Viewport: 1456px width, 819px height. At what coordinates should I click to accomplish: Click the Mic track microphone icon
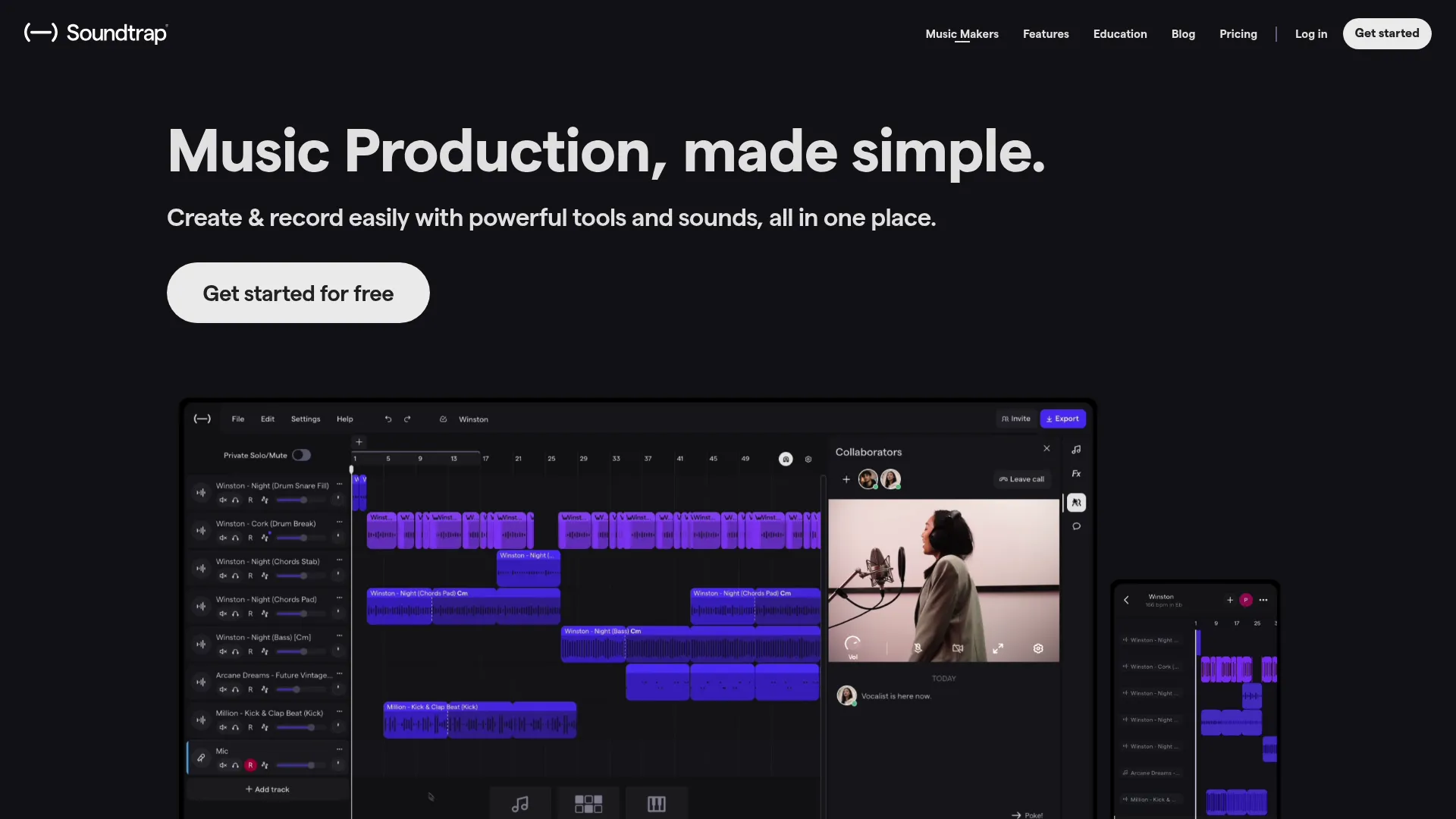[201, 758]
